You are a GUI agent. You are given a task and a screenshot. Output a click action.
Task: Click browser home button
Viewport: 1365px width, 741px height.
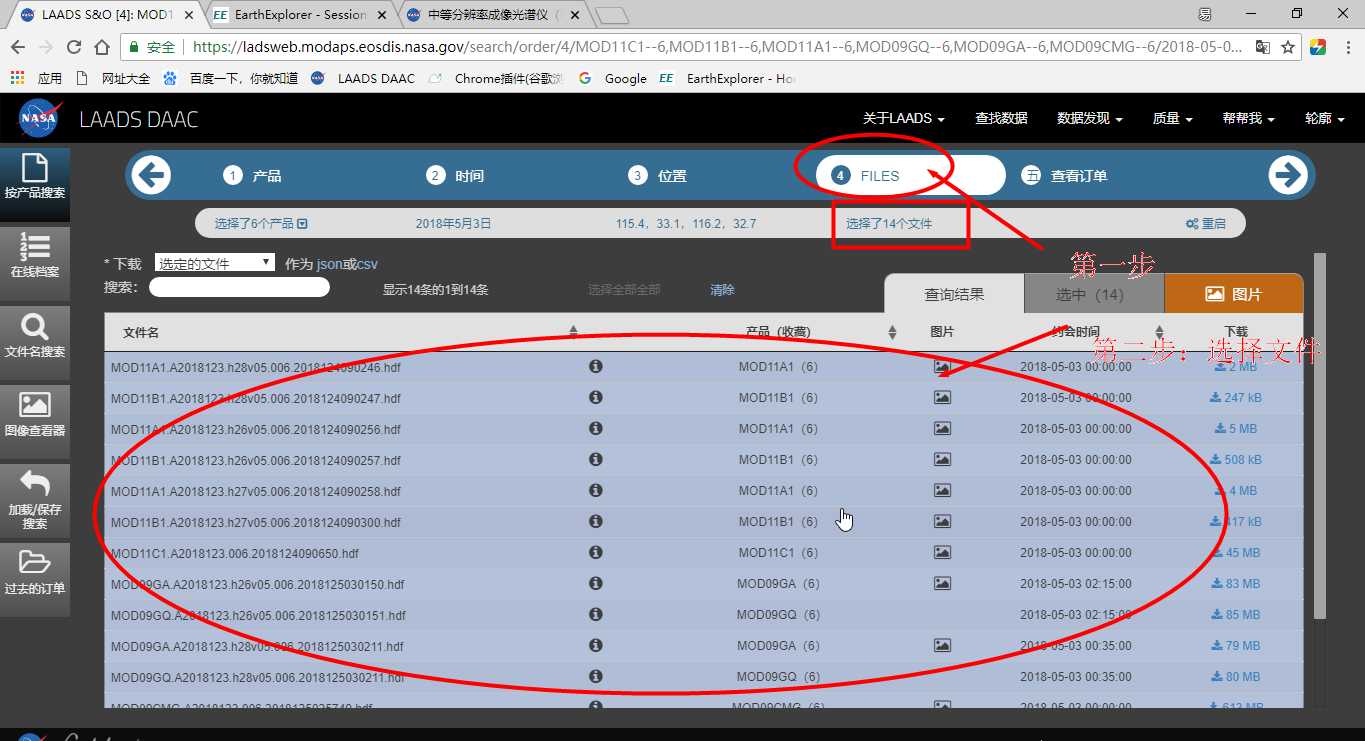[x=101, y=47]
